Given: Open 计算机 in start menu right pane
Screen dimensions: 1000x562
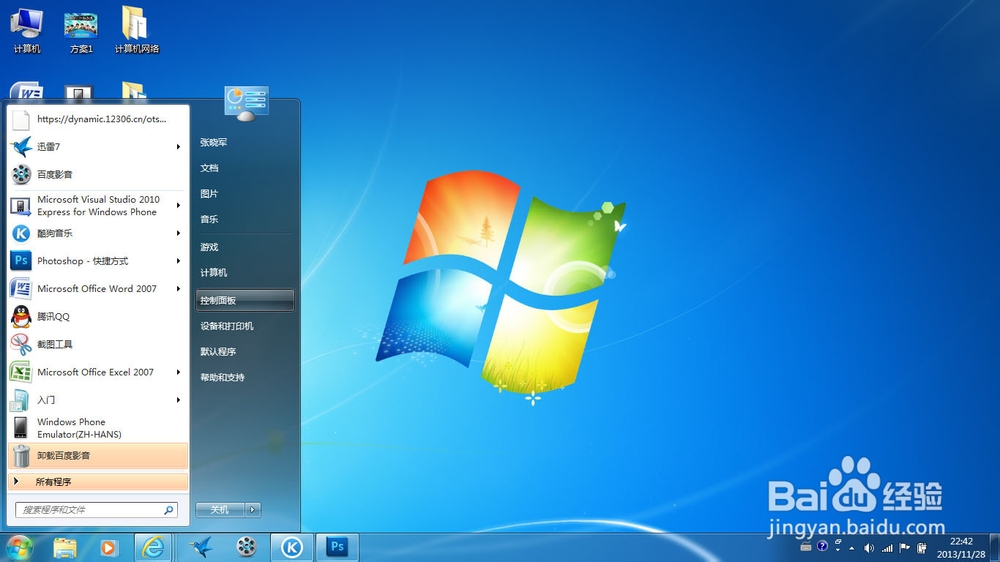Looking at the screenshot, I should (214, 273).
